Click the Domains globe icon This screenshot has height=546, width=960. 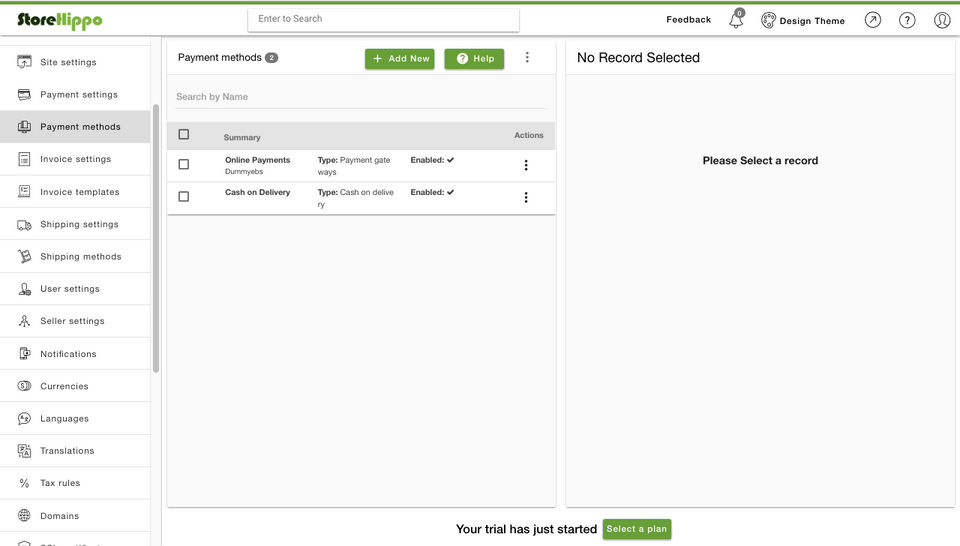click(24, 516)
